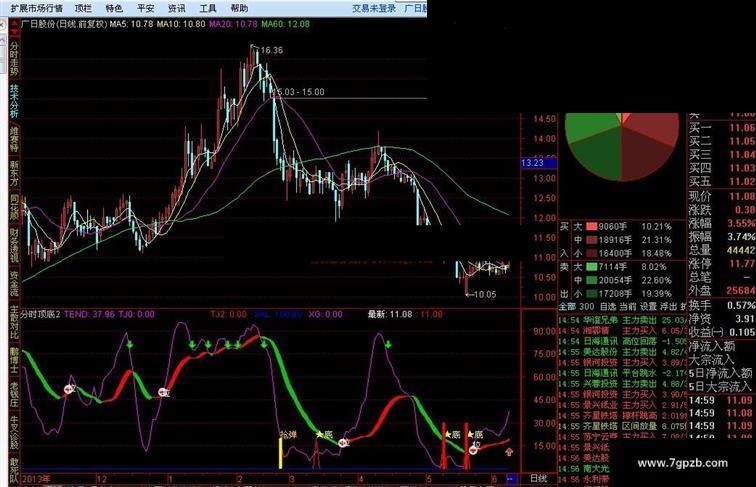Click the 浮出 button in alert list
The height and width of the screenshot is (487, 756).
click(669, 306)
